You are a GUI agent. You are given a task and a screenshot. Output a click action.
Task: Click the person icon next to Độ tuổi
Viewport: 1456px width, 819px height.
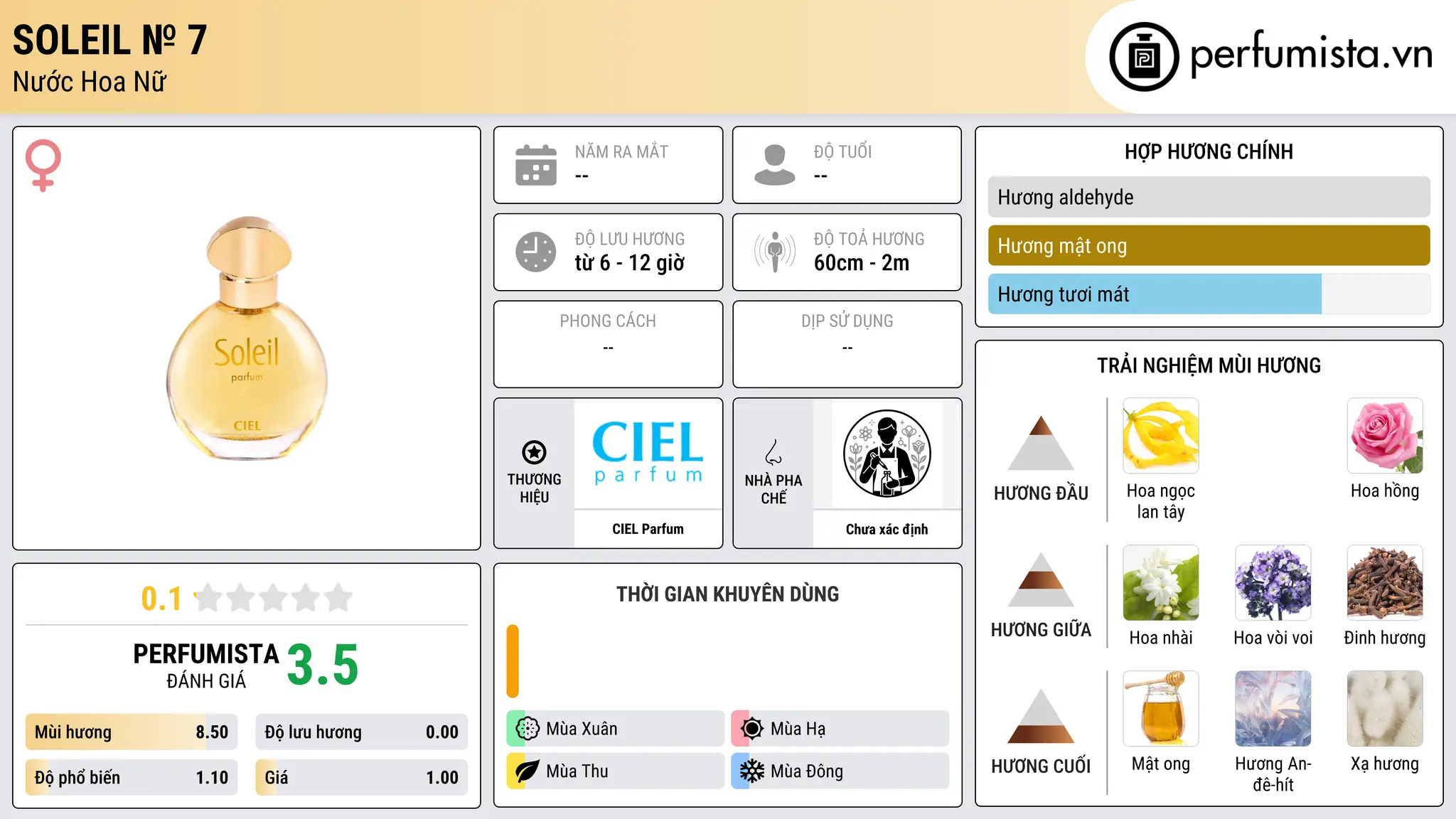click(x=775, y=165)
